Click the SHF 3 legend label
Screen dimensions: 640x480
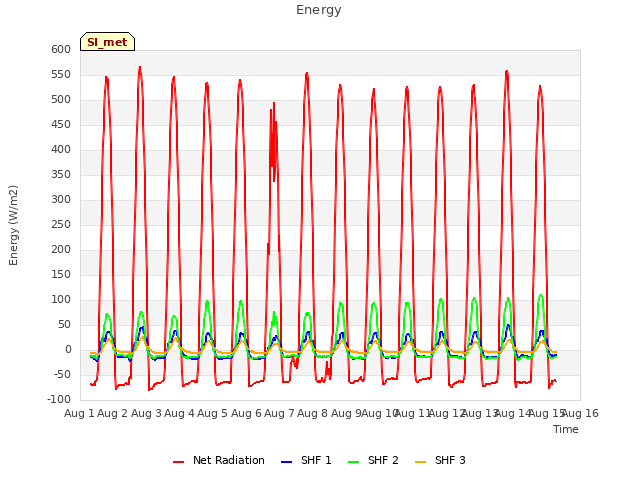pos(450,460)
